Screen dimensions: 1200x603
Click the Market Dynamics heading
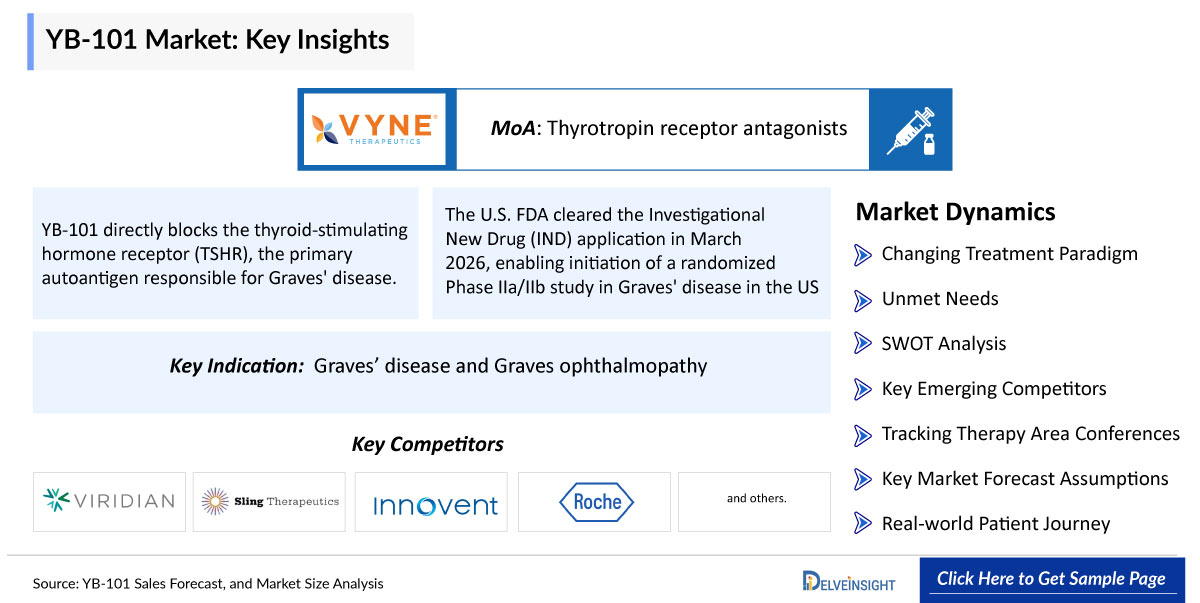click(x=955, y=212)
